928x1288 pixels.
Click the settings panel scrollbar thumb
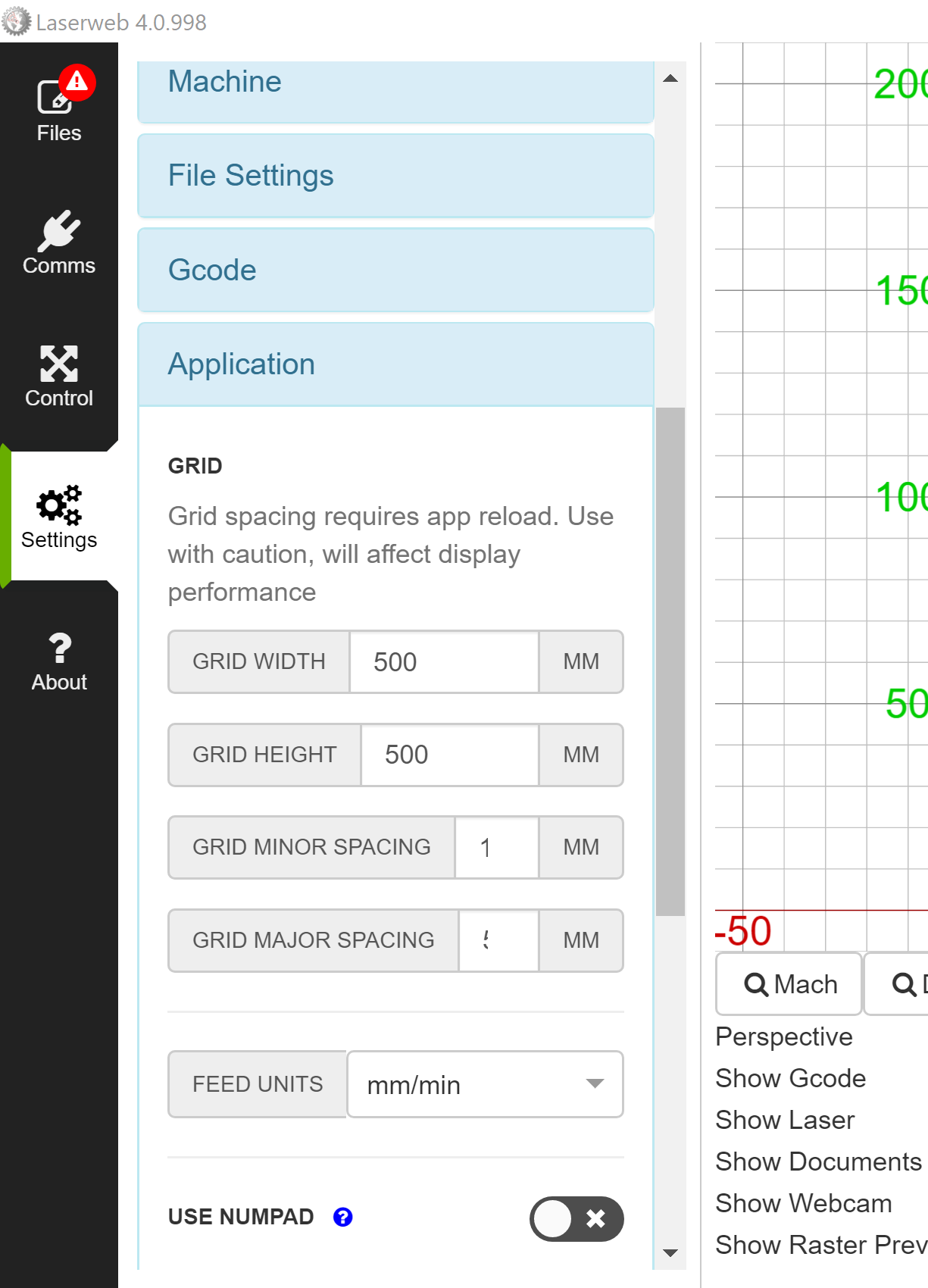670,661
